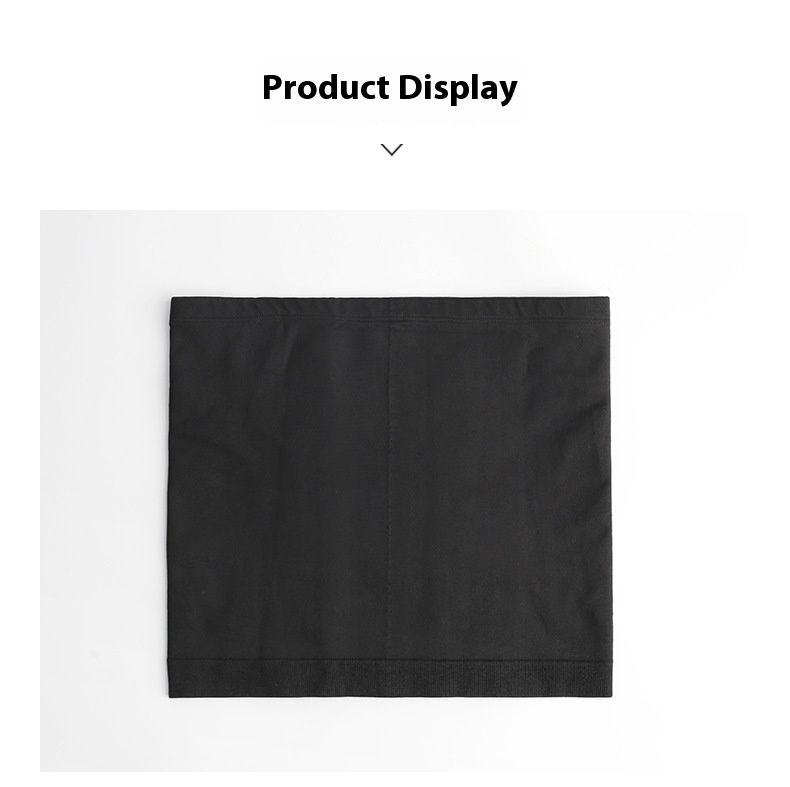
Task: Click the letter y ending the heading
Action: (x=509, y=92)
